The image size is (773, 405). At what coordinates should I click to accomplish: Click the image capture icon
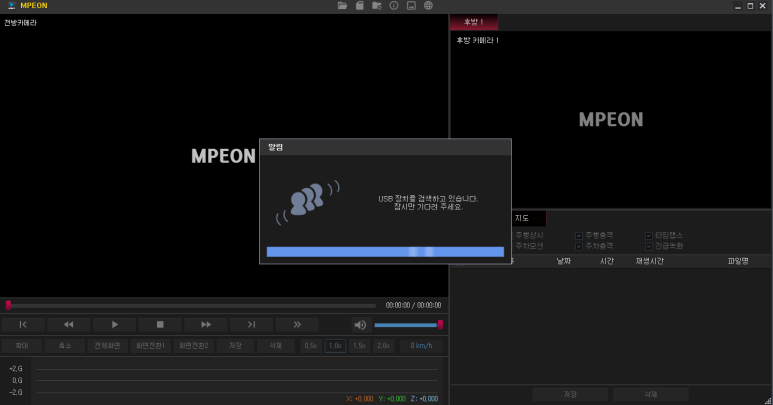(411, 5)
